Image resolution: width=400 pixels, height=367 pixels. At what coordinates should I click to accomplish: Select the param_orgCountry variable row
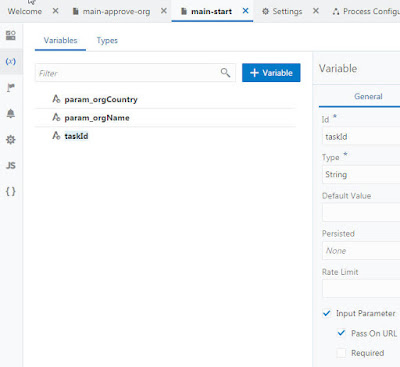166,99
